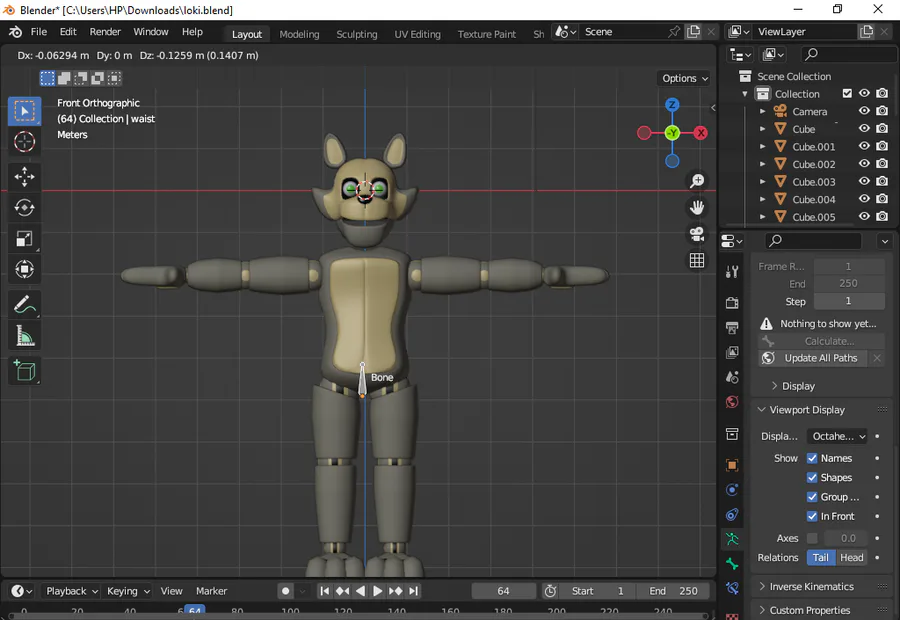Click the red X axis on gizmo
The height and width of the screenshot is (620, 900).
pyautogui.click(x=700, y=133)
